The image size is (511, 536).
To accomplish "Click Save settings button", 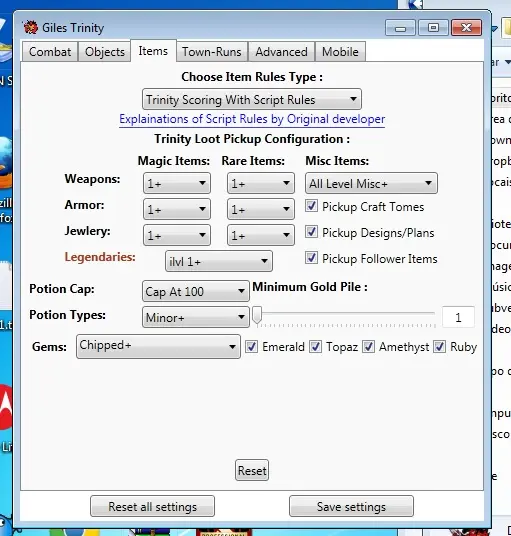I will (x=351, y=506).
